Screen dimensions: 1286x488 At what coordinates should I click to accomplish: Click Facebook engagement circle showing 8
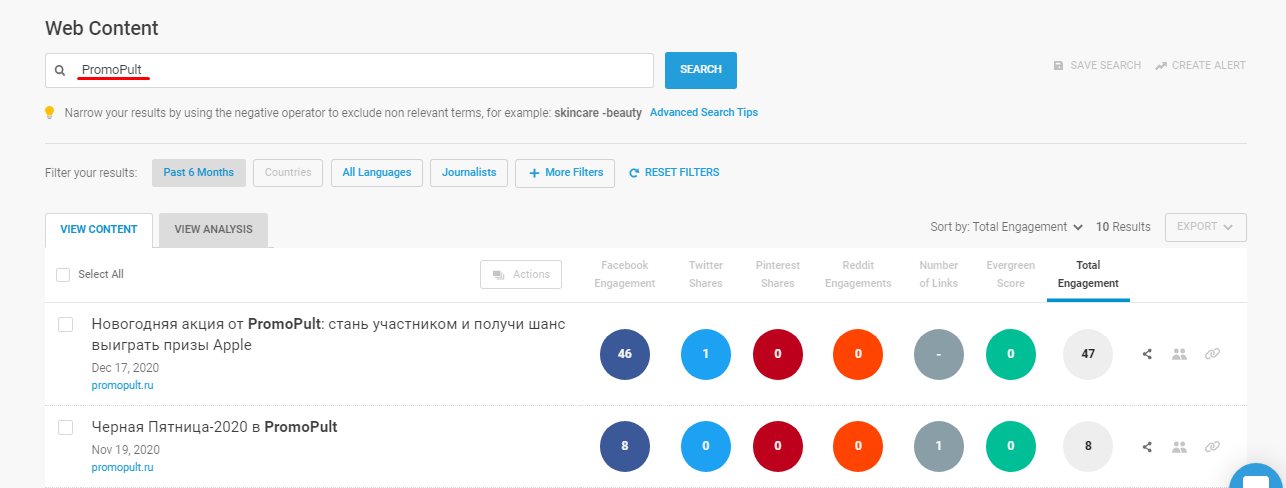point(625,447)
